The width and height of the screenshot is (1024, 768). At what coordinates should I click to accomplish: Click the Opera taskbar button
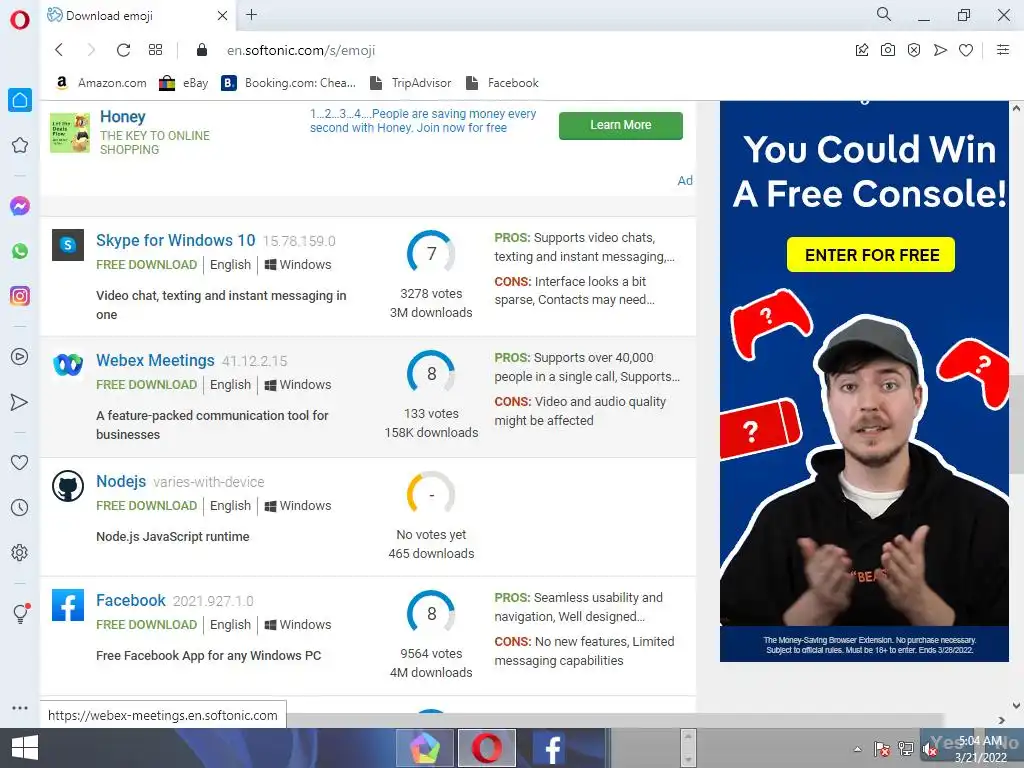(x=487, y=748)
